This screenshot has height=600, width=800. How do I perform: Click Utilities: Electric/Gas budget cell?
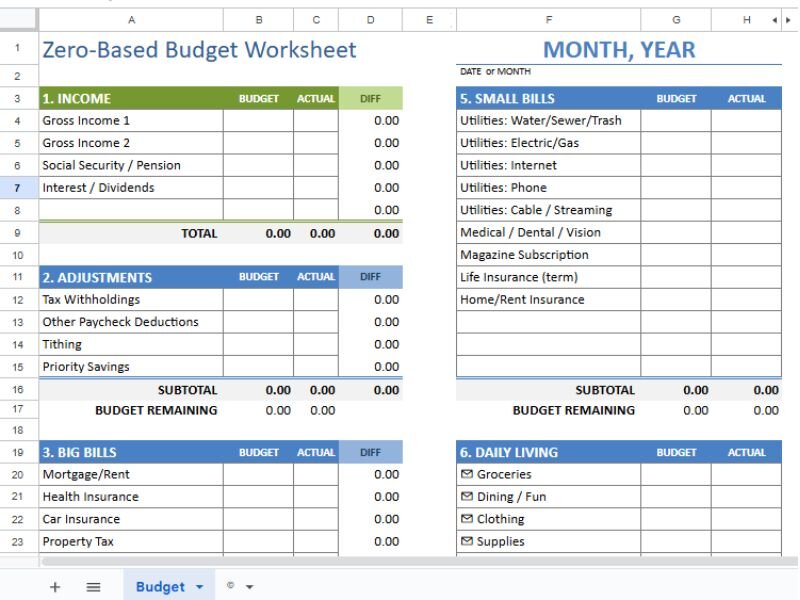676,143
